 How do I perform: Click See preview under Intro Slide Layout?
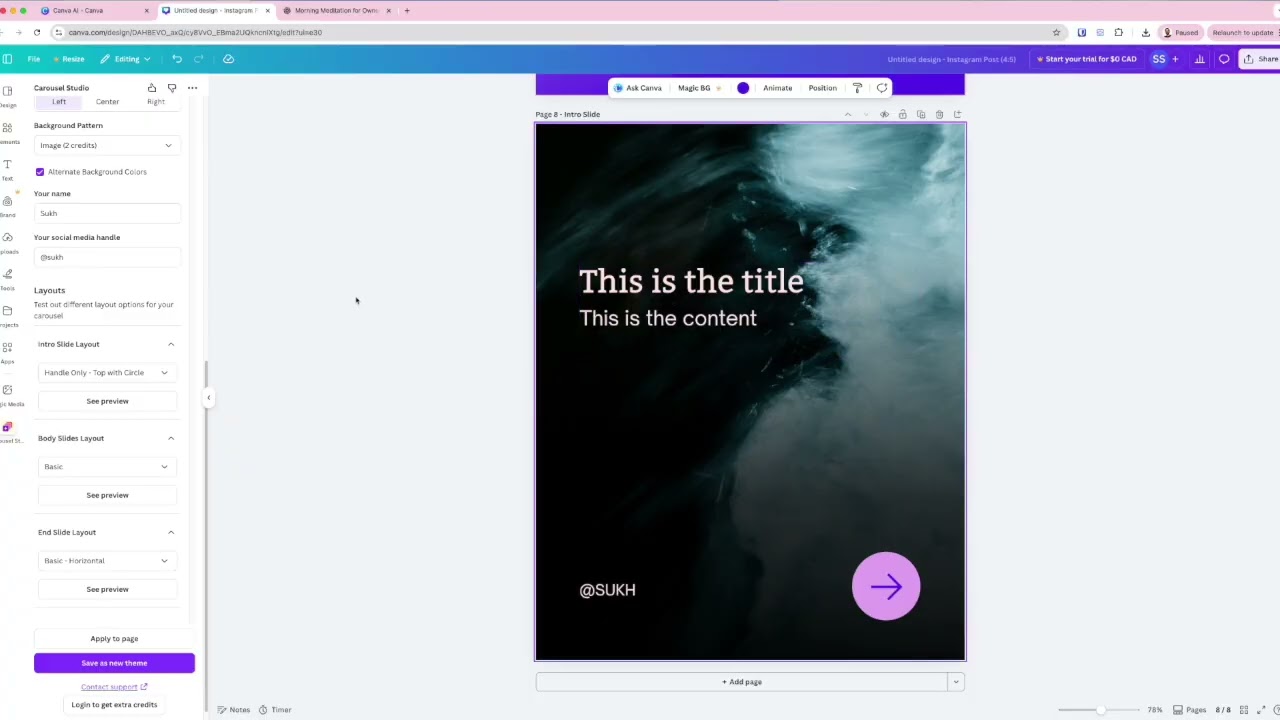coord(107,401)
